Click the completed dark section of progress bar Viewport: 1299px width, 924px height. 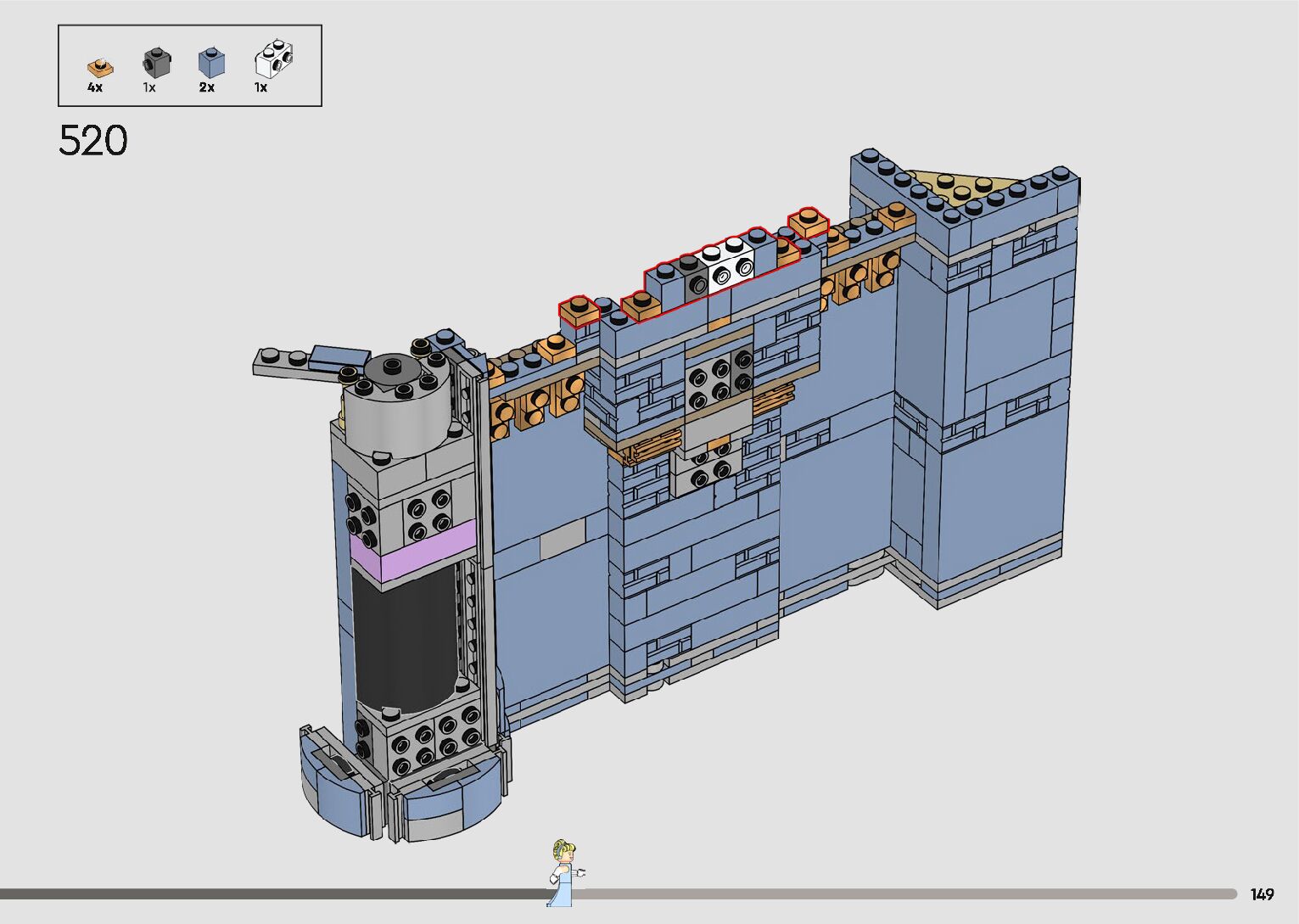click(272, 893)
